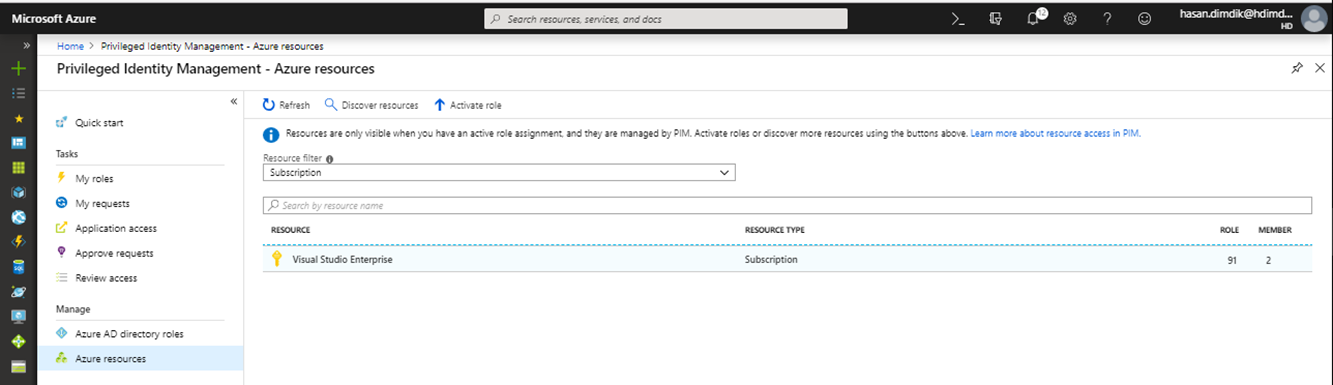Click the Resource filter info icon
Image resolution: width=1333 pixels, height=385 pixels.
[x=330, y=158]
